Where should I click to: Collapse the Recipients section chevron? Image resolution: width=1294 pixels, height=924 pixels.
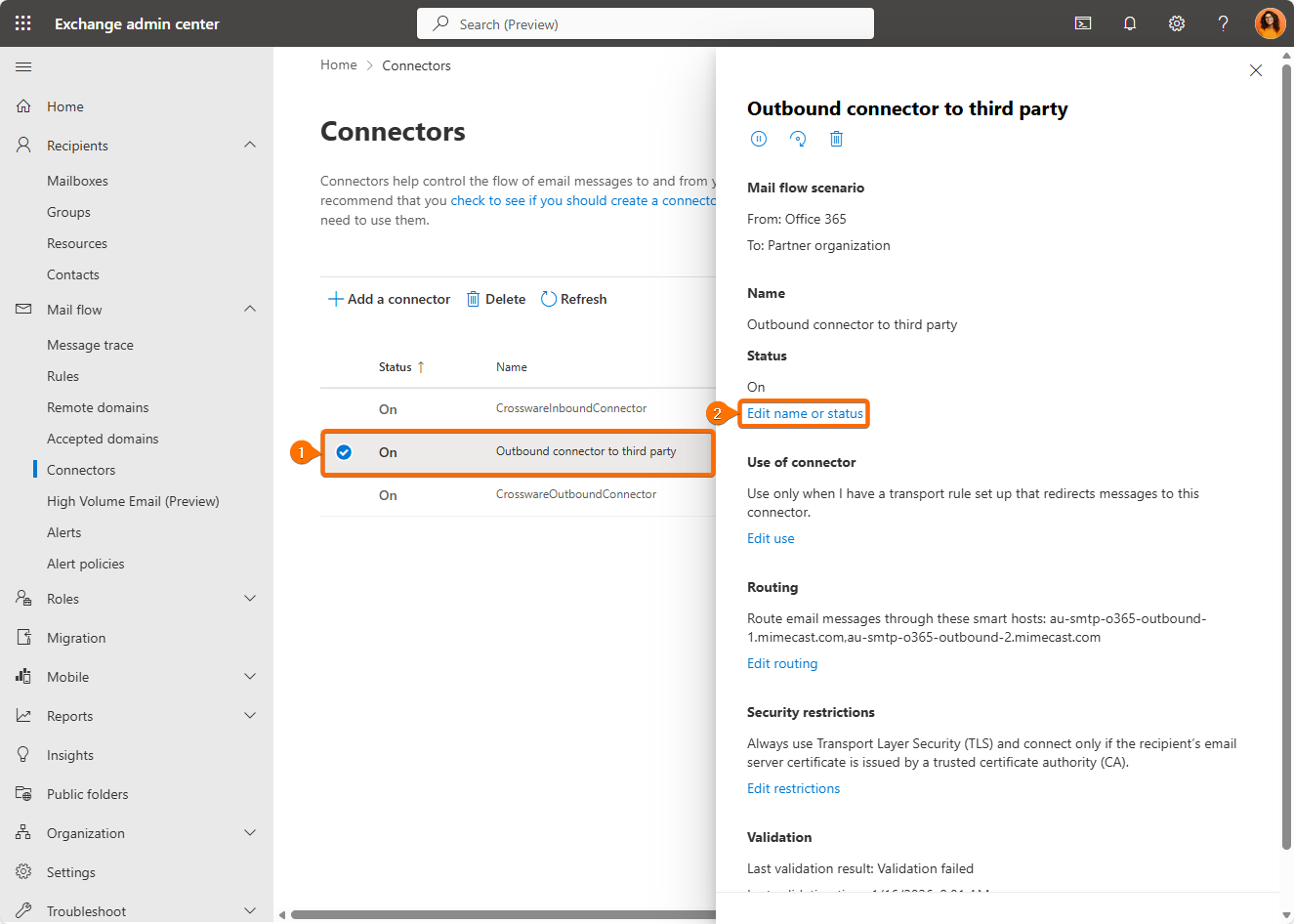(x=250, y=146)
